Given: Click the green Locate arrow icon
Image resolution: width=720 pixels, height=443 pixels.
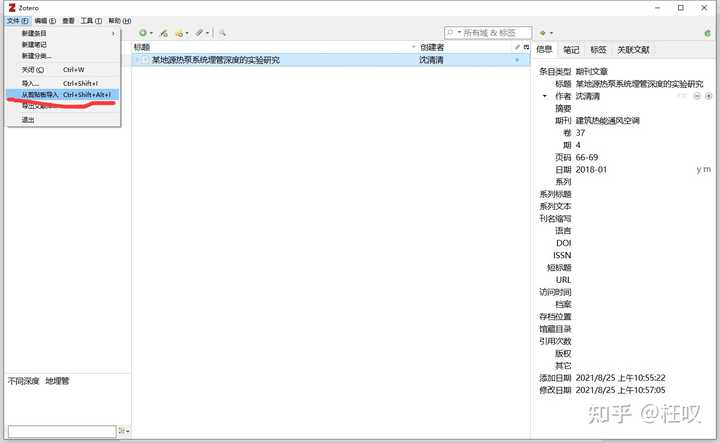Looking at the screenshot, I should click(x=543, y=33).
